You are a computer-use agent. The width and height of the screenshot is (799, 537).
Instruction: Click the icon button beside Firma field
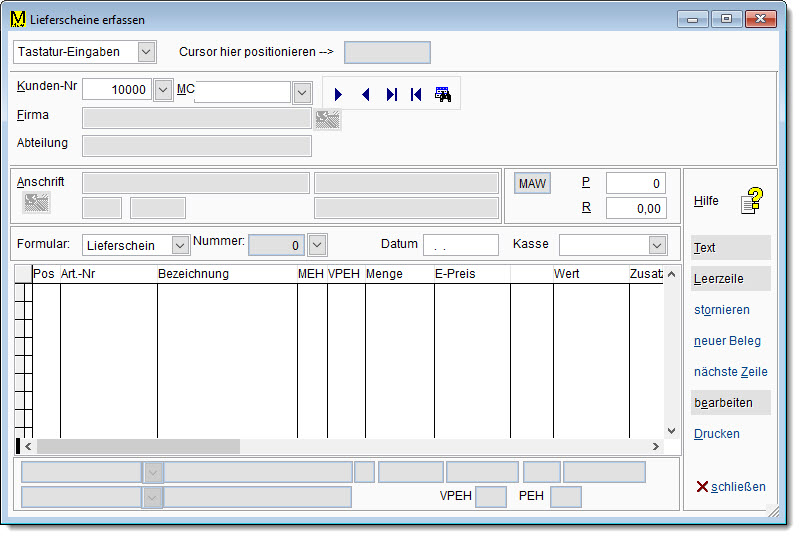[x=327, y=120]
